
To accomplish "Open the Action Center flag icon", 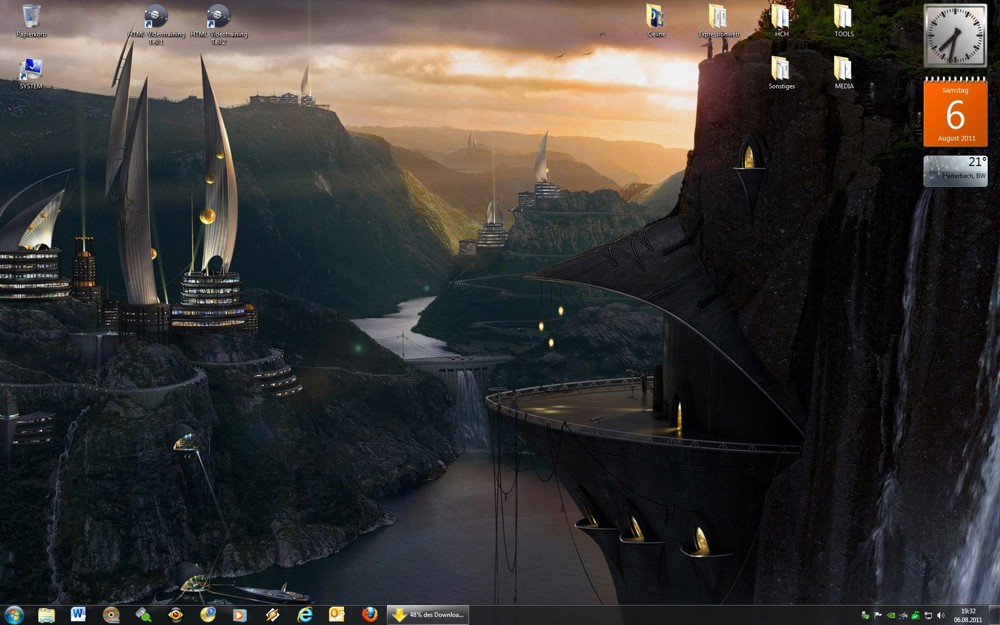I will 878,615.
